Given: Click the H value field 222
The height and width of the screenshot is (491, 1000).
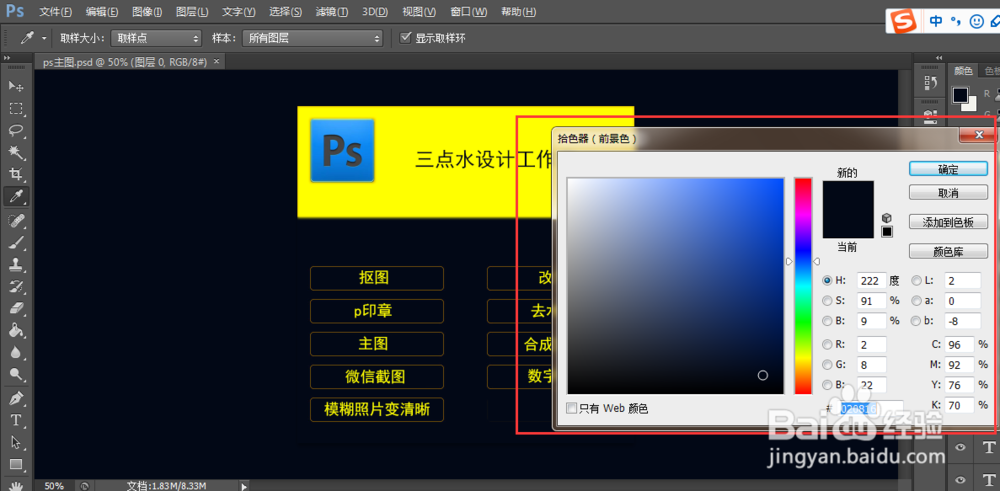Looking at the screenshot, I should point(871,280).
